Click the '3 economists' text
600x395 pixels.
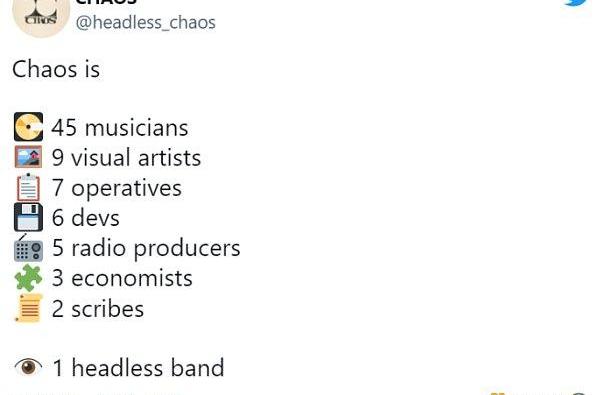(122, 278)
